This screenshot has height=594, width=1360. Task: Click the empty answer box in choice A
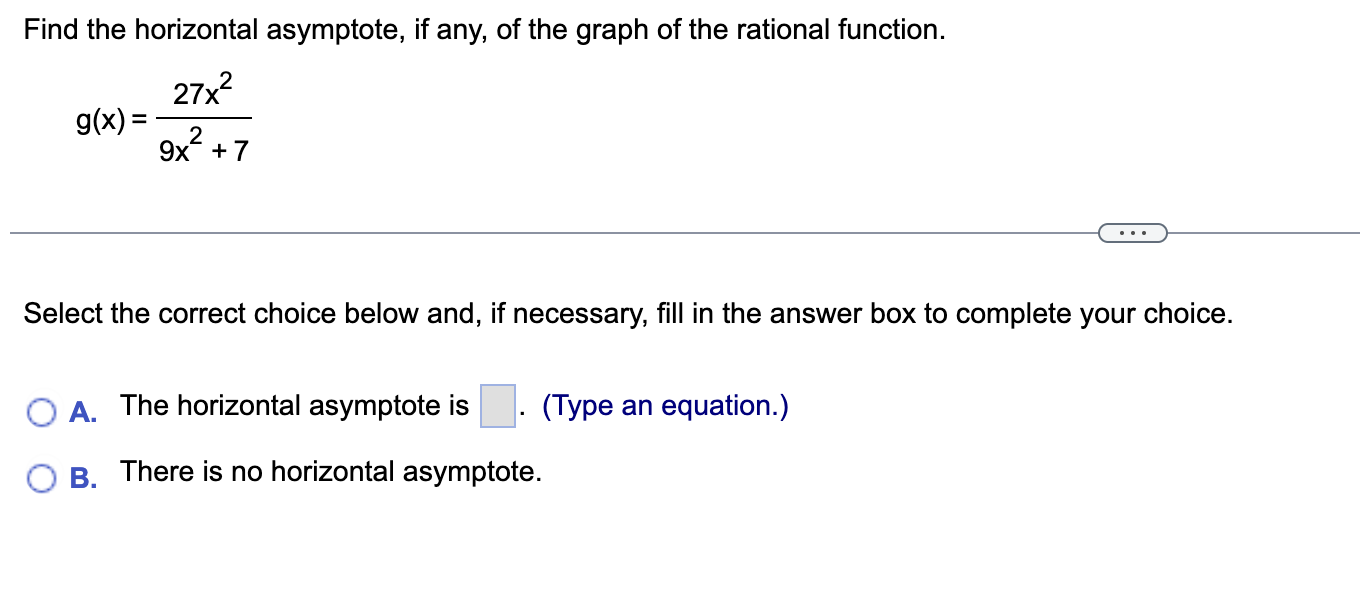click(498, 404)
